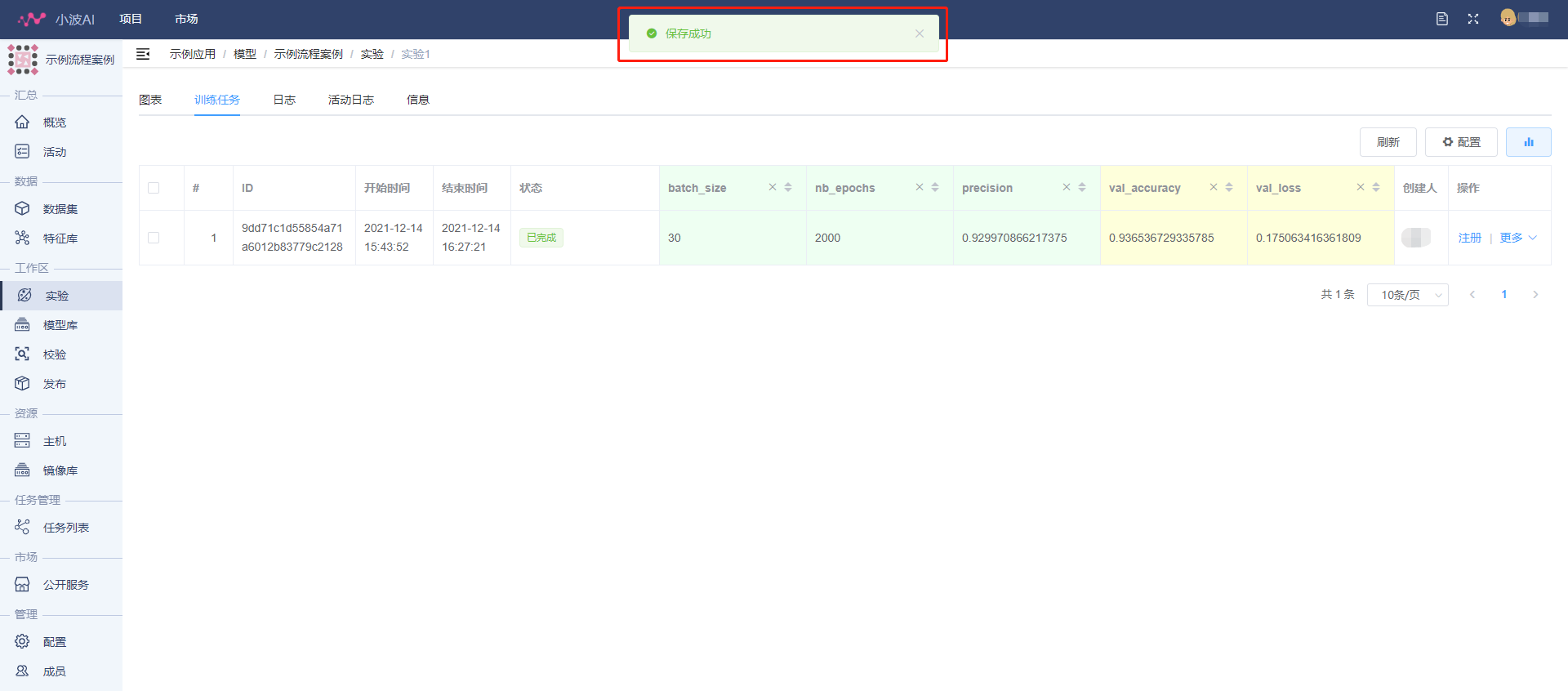Screen dimensions: 1568x691
Task: Click 示例应用 breadcrumb link
Action: point(193,54)
